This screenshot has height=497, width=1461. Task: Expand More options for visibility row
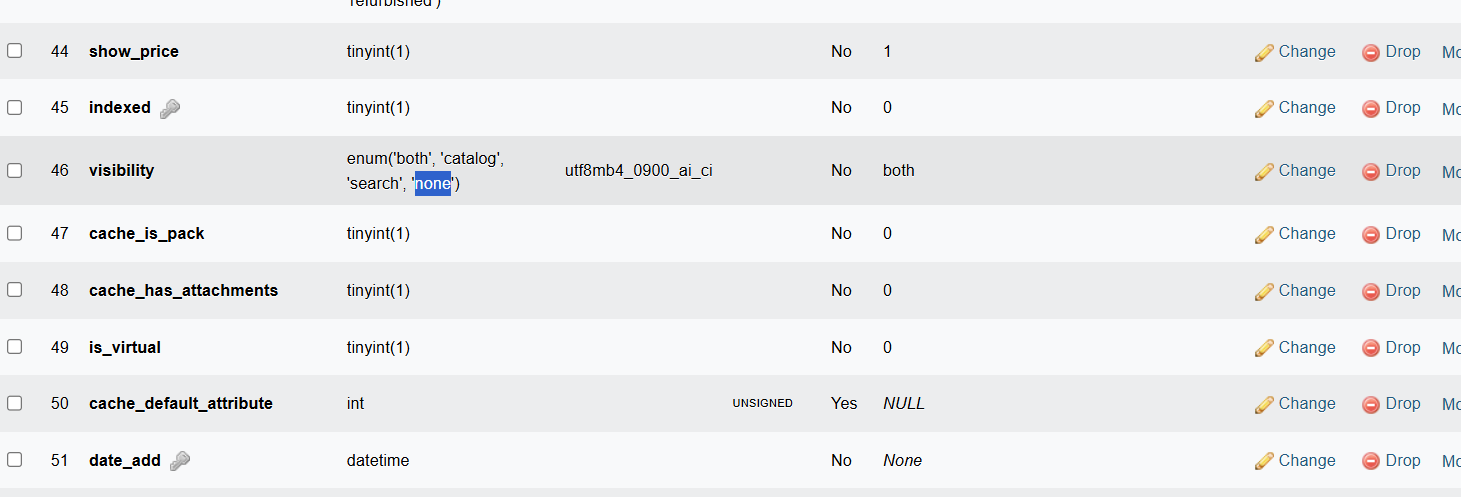tap(1450, 172)
